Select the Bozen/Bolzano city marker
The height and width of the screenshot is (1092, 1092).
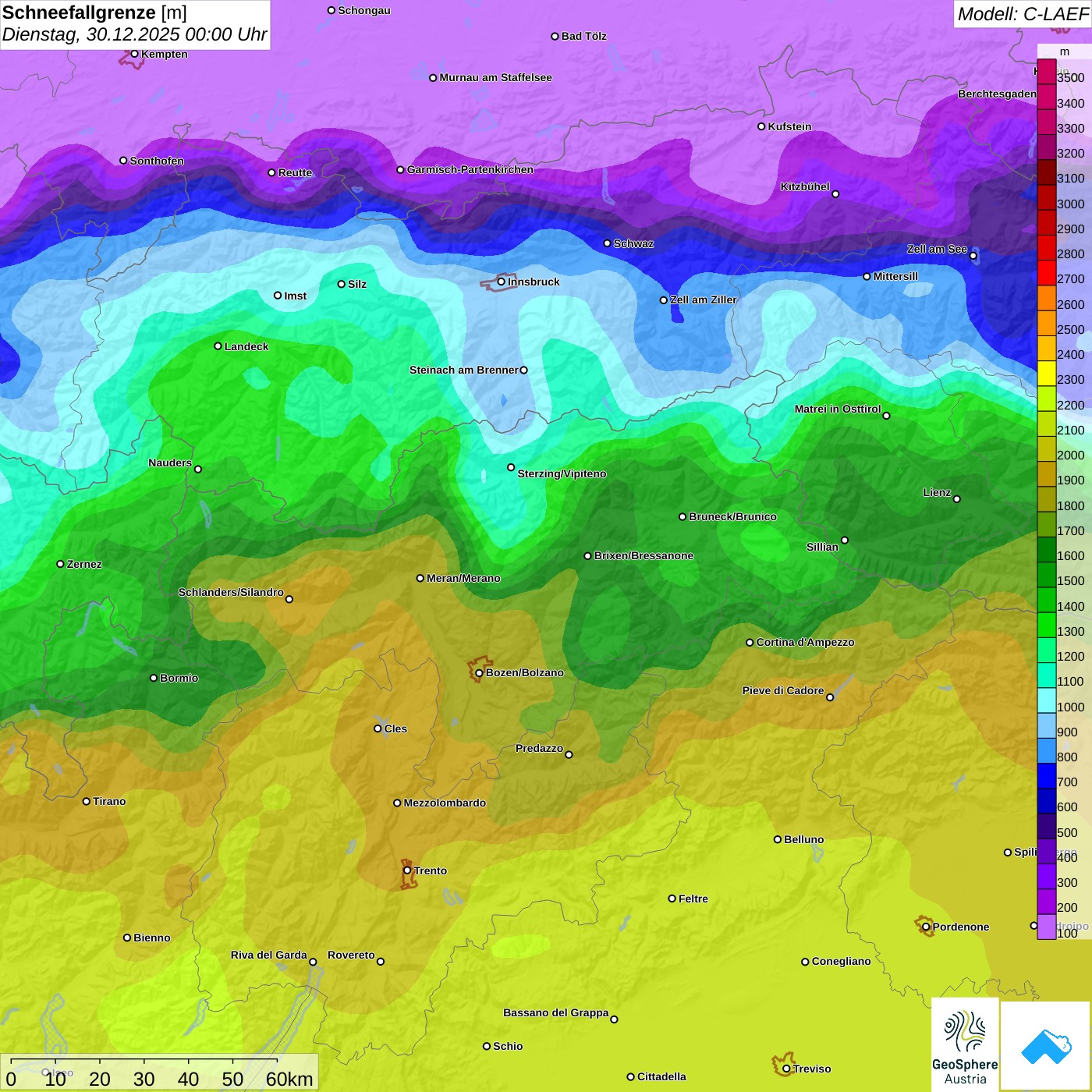point(479,673)
